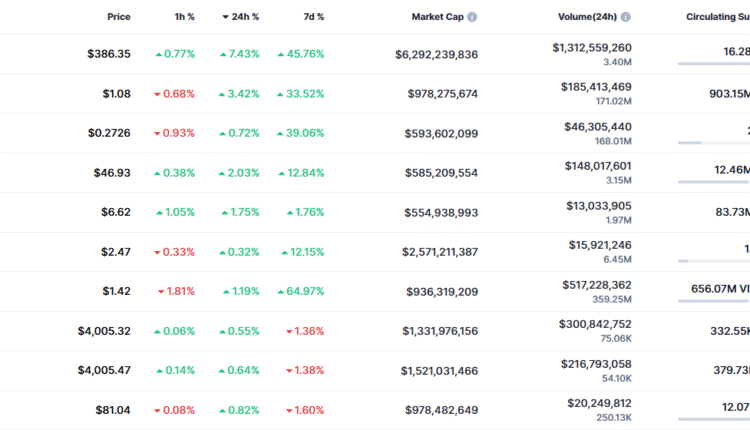750x430 pixels.
Task: Click the $6,292,239,836 market cap value
Action: (x=436, y=54)
